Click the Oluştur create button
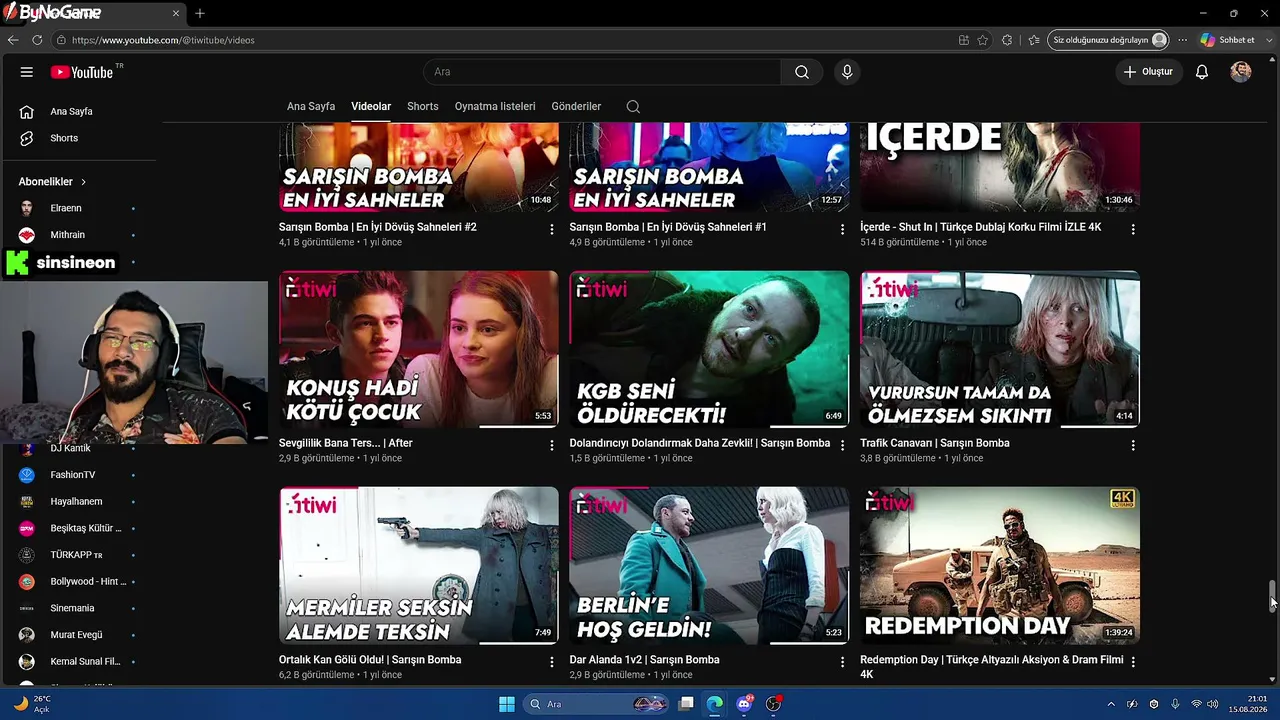Viewport: 1280px width, 720px height. [x=1149, y=72]
